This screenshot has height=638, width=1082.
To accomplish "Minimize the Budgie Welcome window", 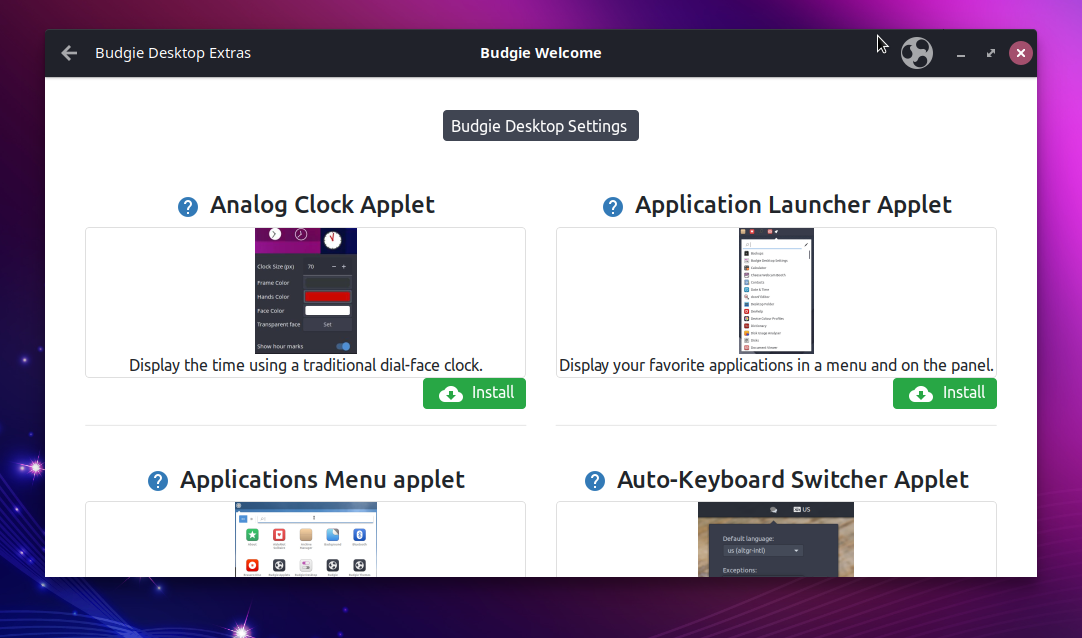I will click(x=961, y=54).
